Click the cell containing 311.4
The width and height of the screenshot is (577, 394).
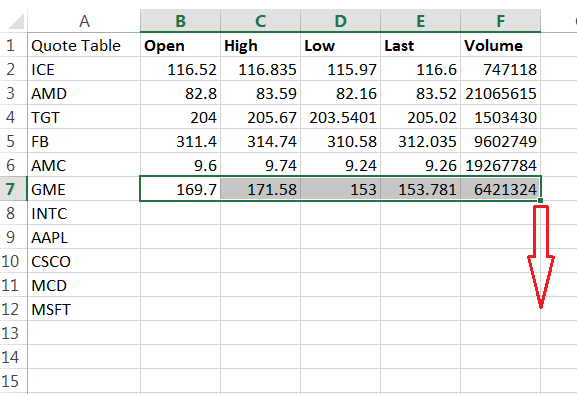[x=180, y=141]
